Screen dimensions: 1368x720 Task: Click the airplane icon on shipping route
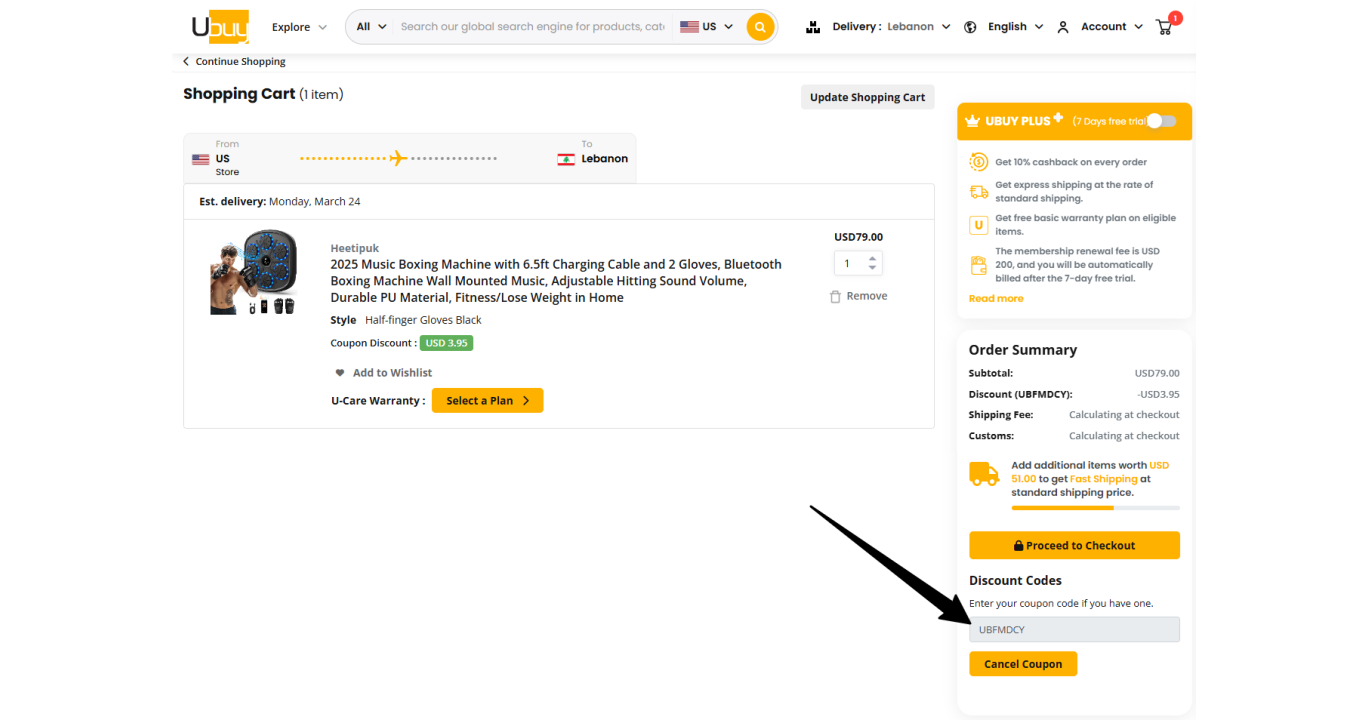399,158
